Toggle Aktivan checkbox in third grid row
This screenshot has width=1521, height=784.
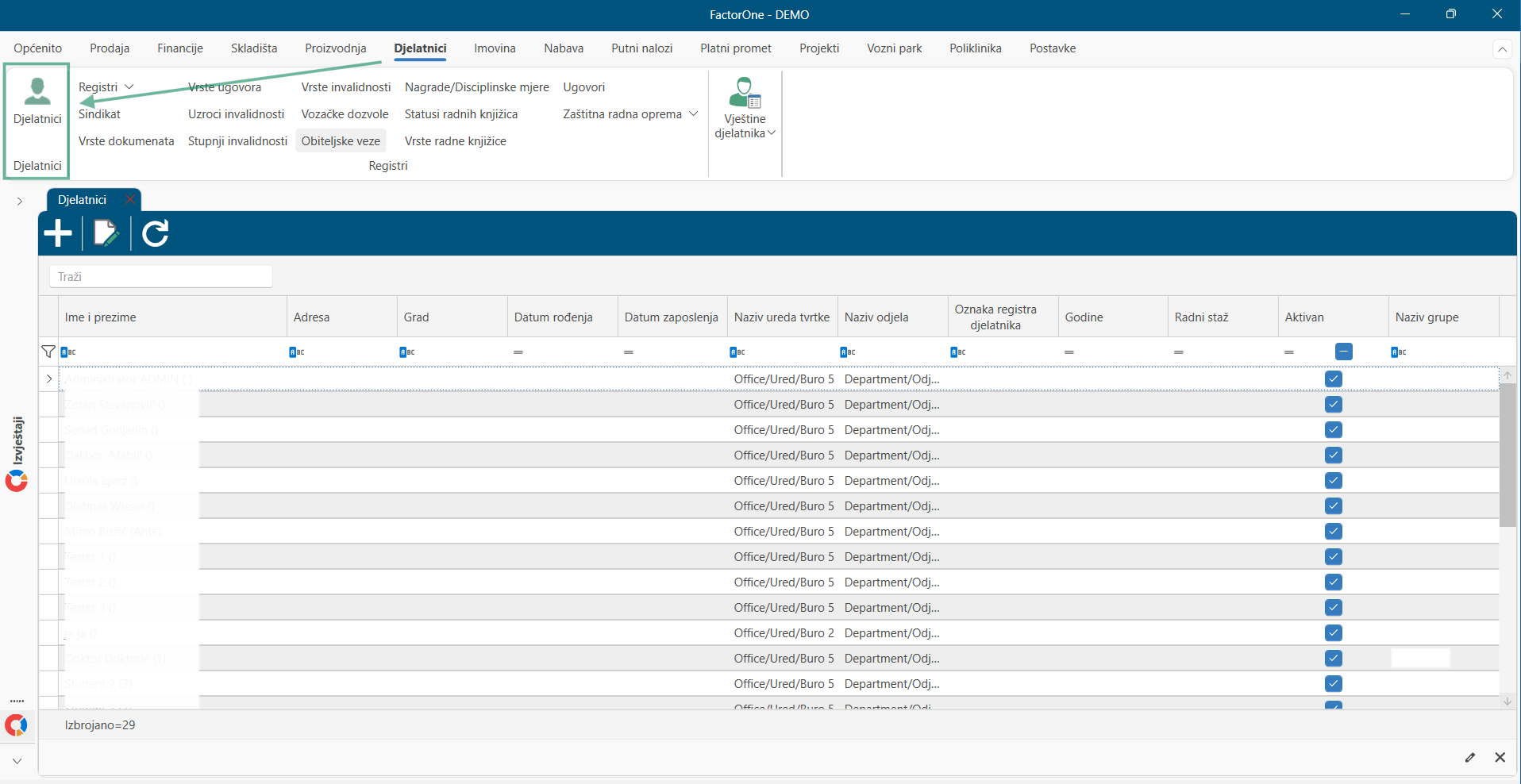[1334, 430]
